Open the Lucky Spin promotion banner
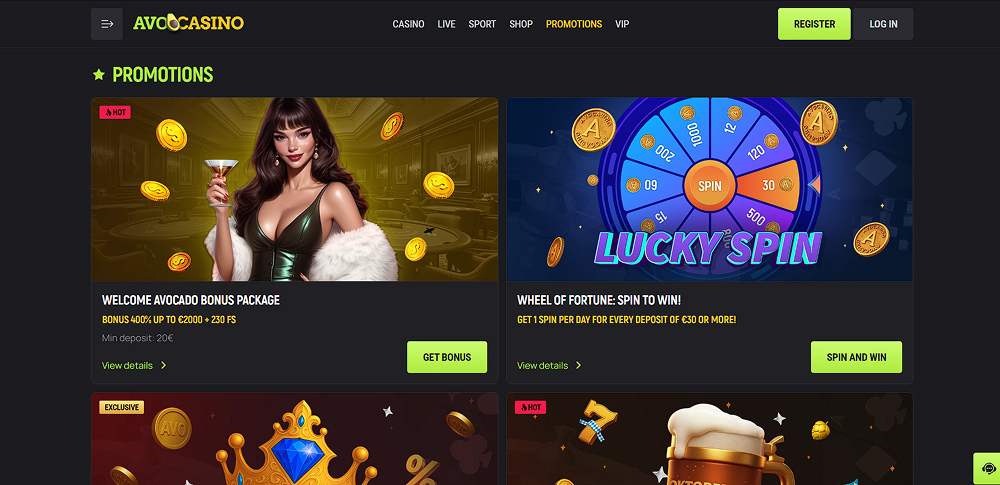This screenshot has height=485, width=1000. [709, 190]
